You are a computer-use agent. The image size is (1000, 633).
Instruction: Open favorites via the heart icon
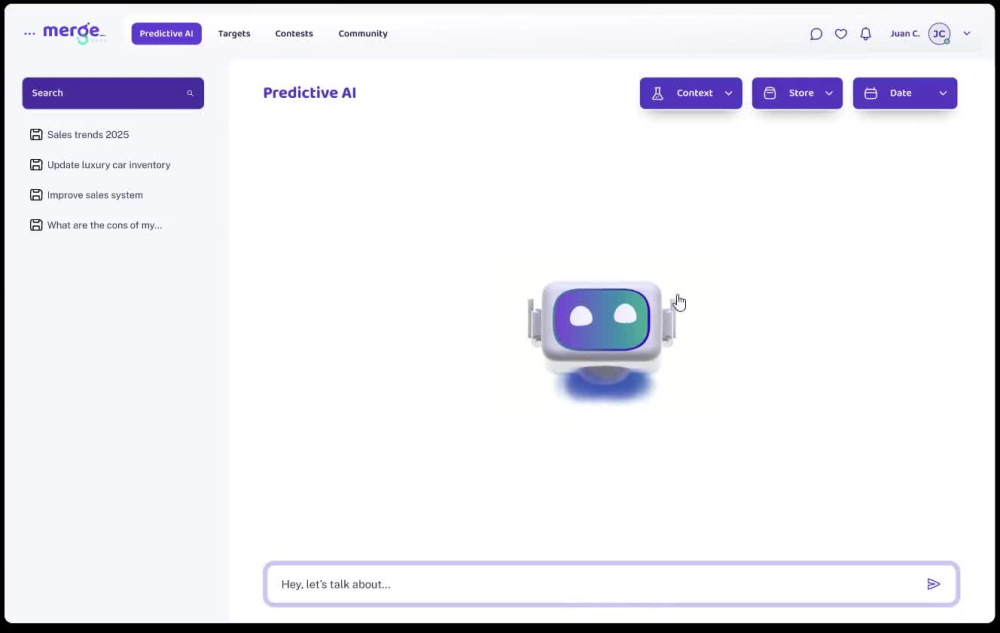click(x=841, y=34)
